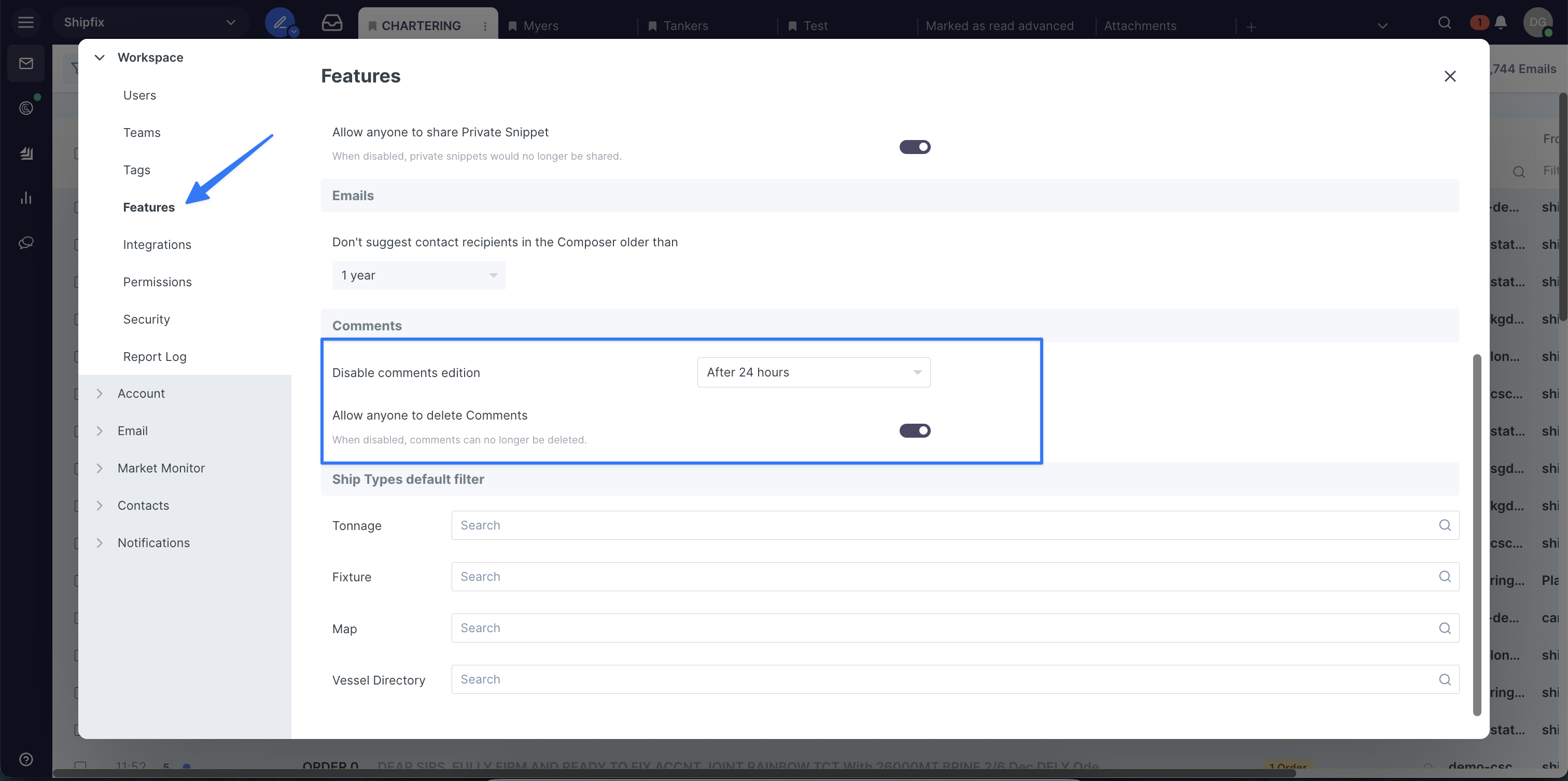Click the mail icon in left sidebar
Viewport: 1568px width, 781px height.
25,63
